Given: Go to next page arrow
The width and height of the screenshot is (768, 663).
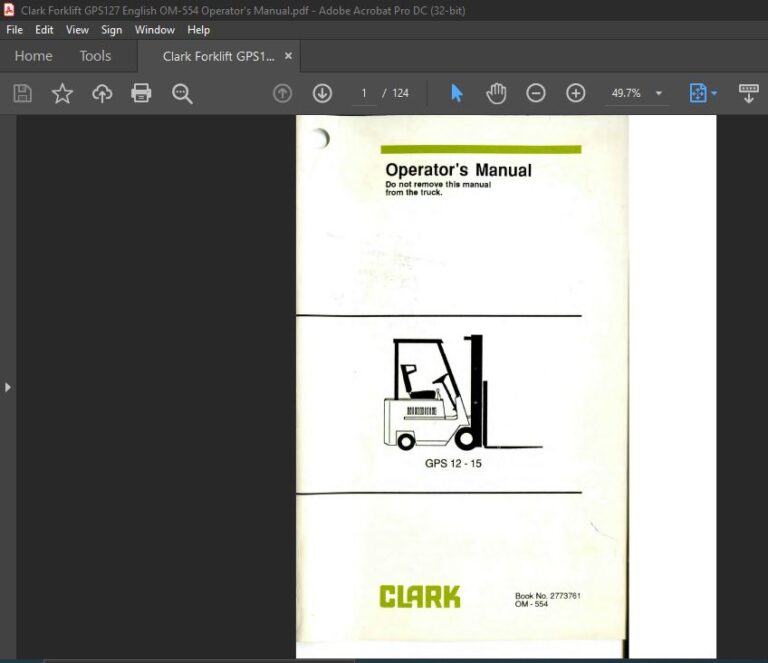Looking at the screenshot, I should tap(322, 93).
